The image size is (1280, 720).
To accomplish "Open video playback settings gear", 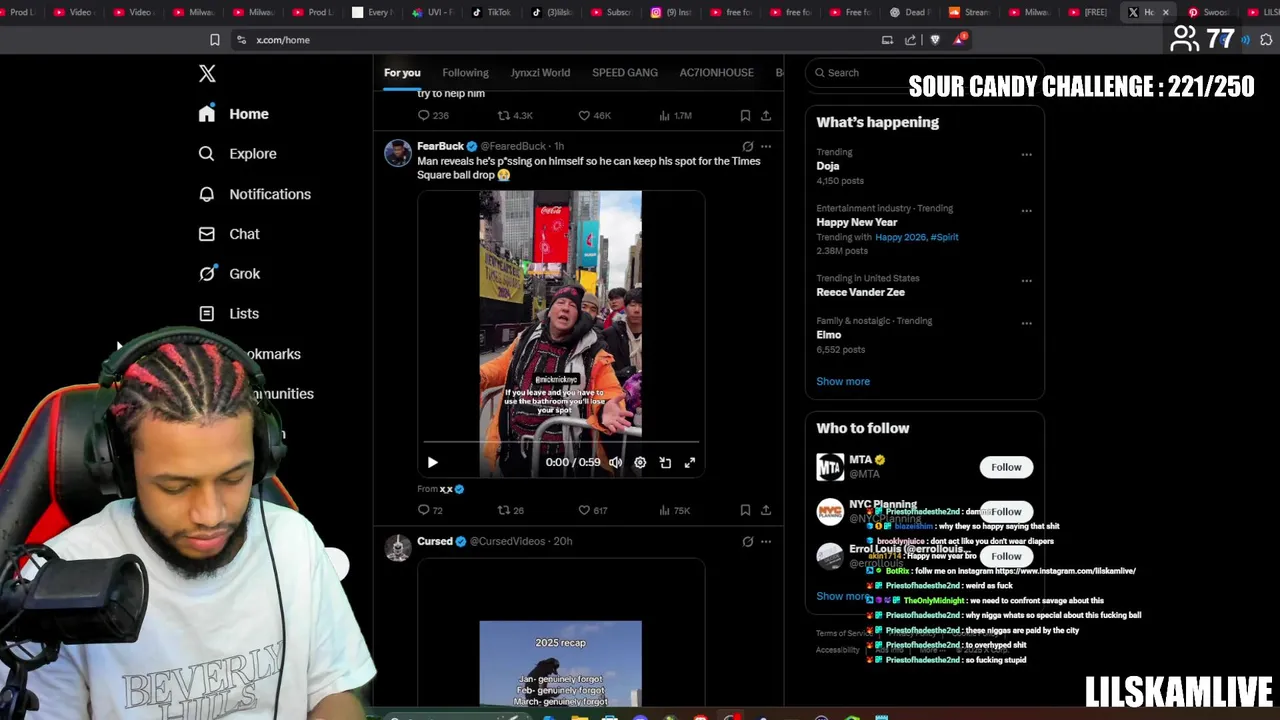I will pos(640,463).
